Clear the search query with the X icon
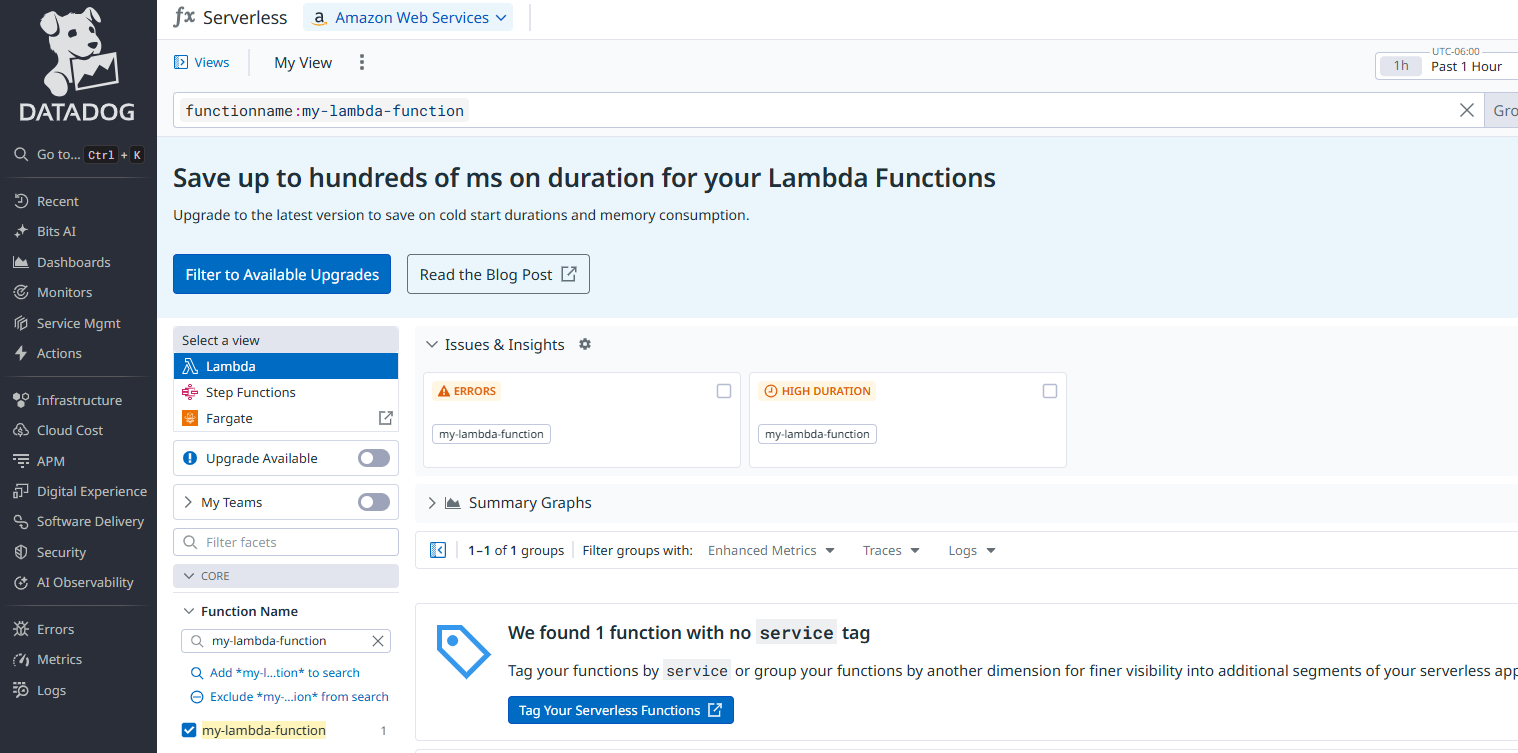 pos(1466,110)
